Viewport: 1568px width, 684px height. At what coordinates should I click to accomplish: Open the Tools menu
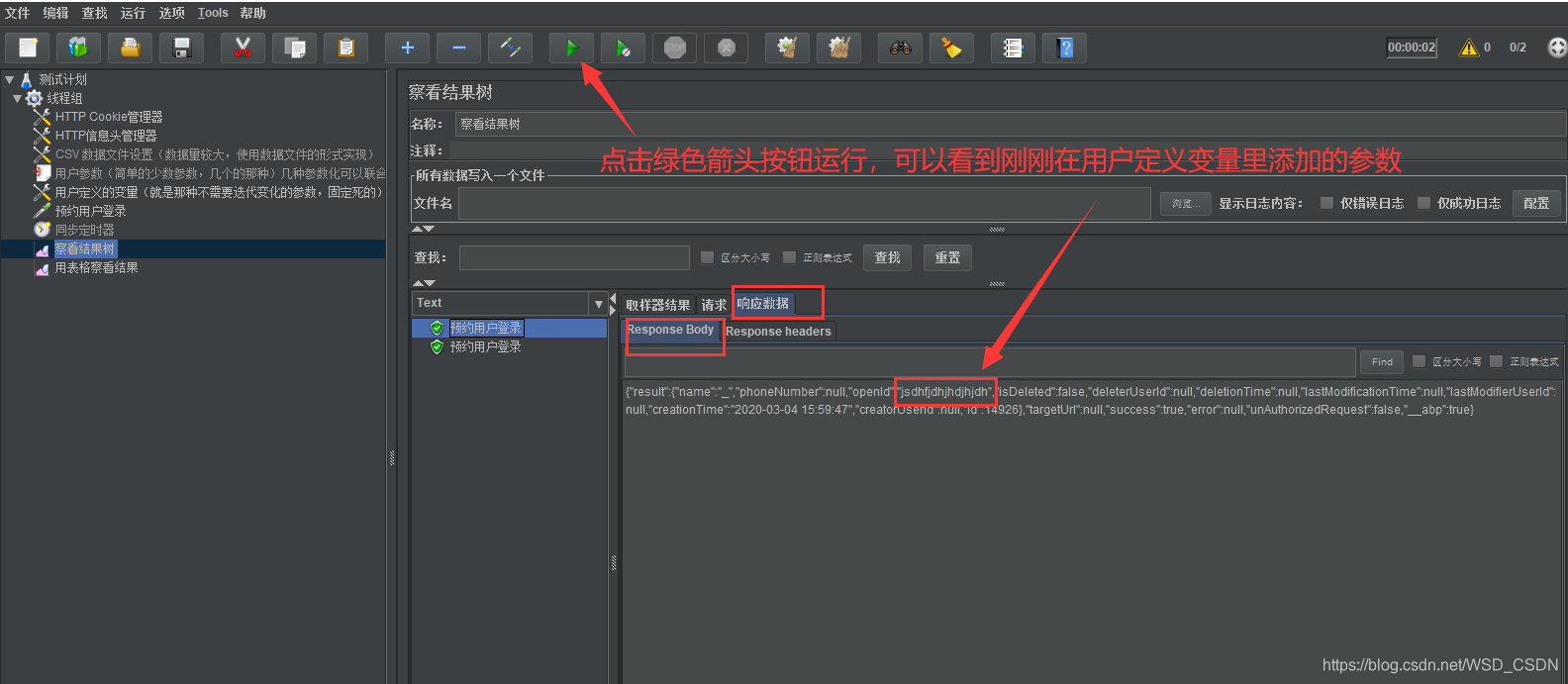point(213,13)
